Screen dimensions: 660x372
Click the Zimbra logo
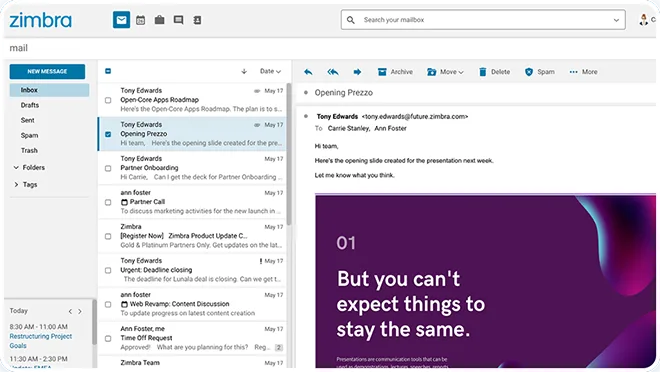coord(40,20)
